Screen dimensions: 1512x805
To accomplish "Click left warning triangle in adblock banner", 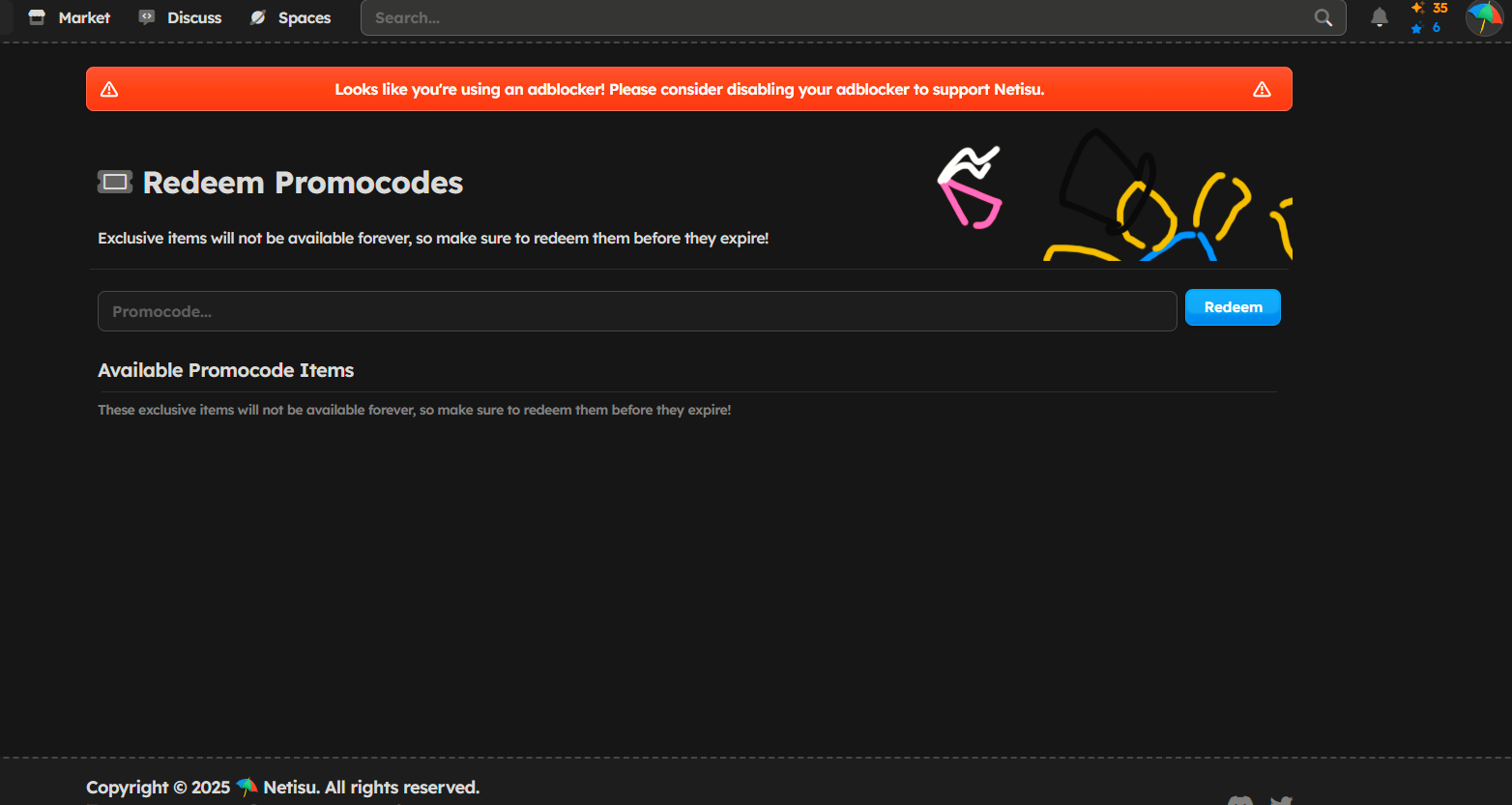I will pos(109,89).
